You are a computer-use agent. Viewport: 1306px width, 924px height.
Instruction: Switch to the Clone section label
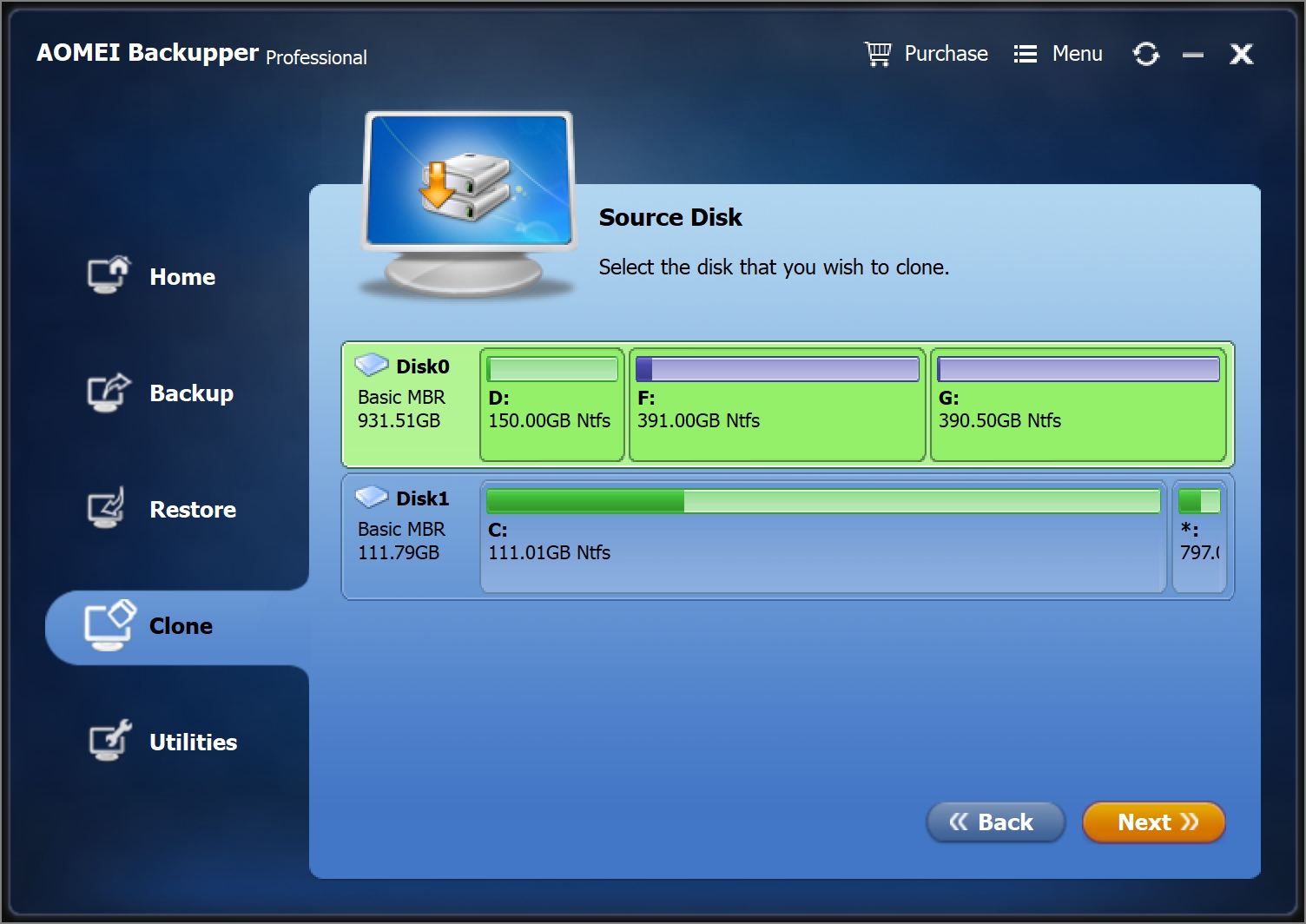pos(181,626)
